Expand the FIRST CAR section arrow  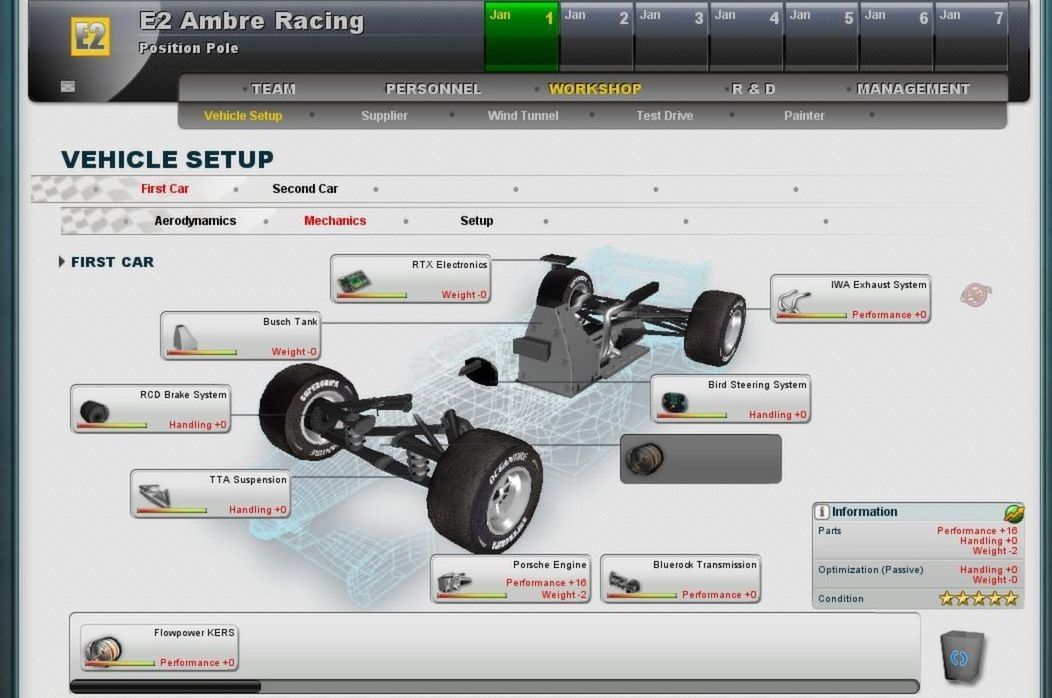[62, 262]
